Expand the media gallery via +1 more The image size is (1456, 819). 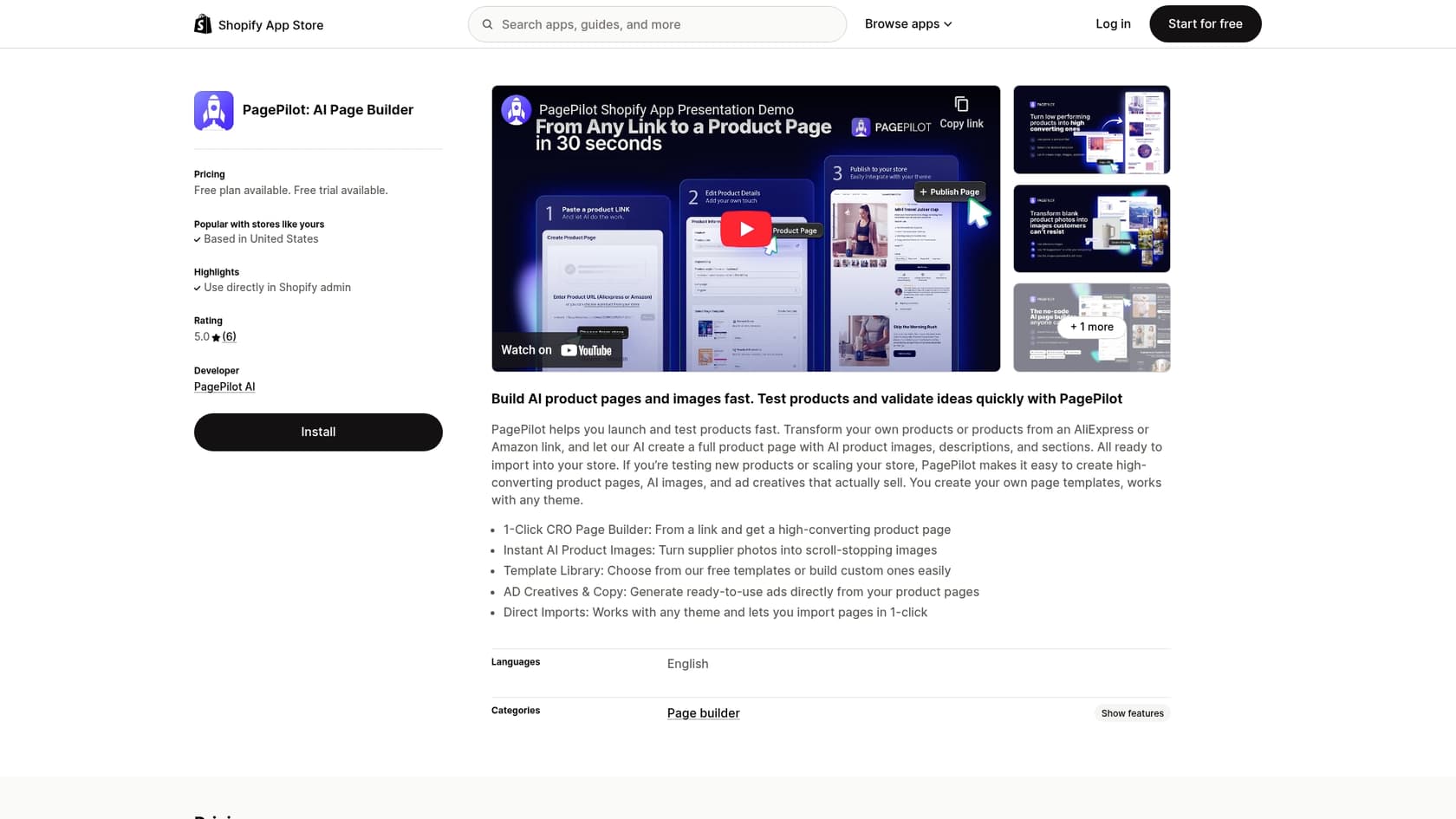click(x=1091, y=327)
